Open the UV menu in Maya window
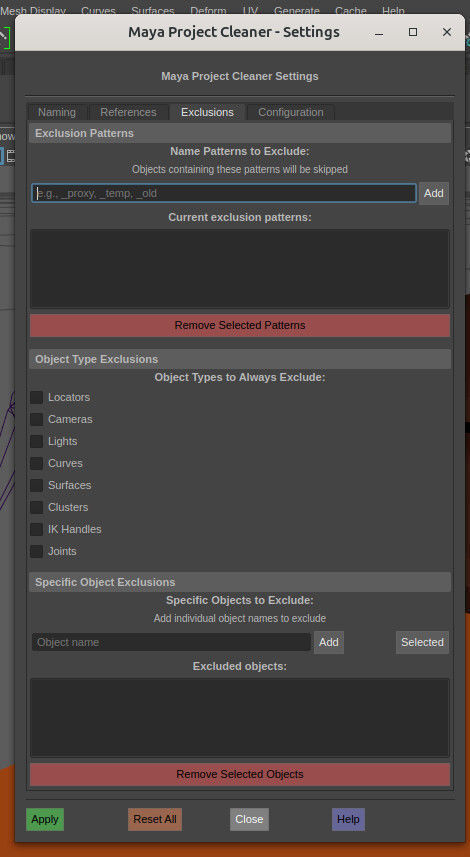 tap(250, 10)
